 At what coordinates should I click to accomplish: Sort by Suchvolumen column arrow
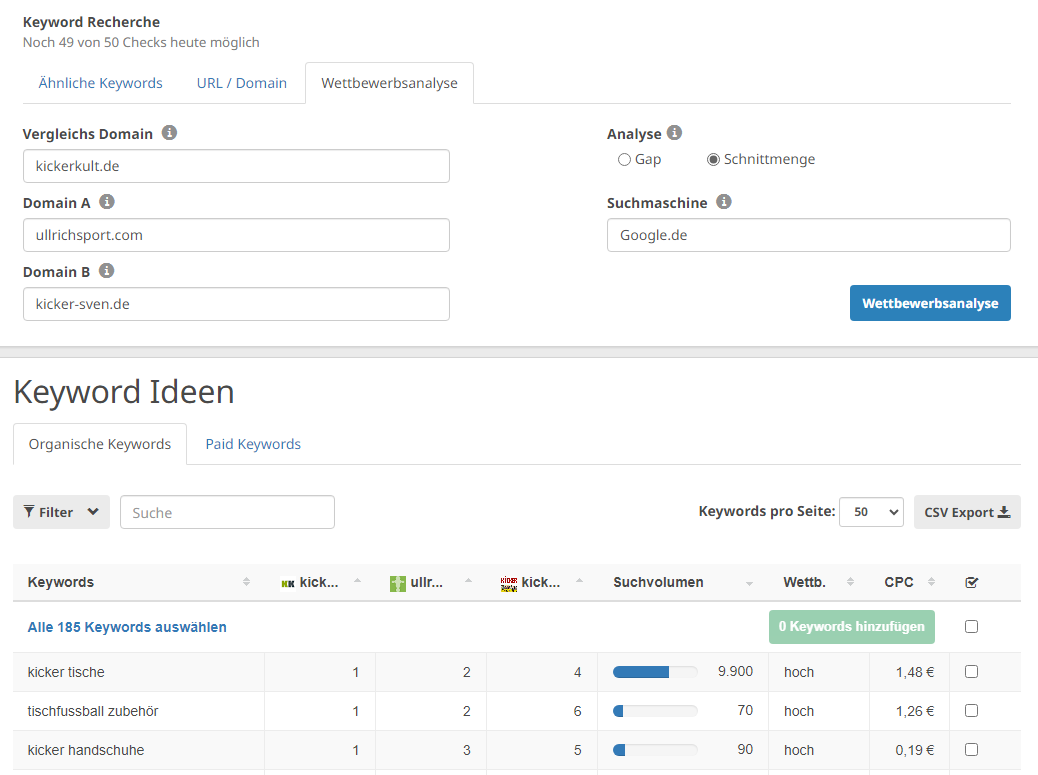click(749, 584)
